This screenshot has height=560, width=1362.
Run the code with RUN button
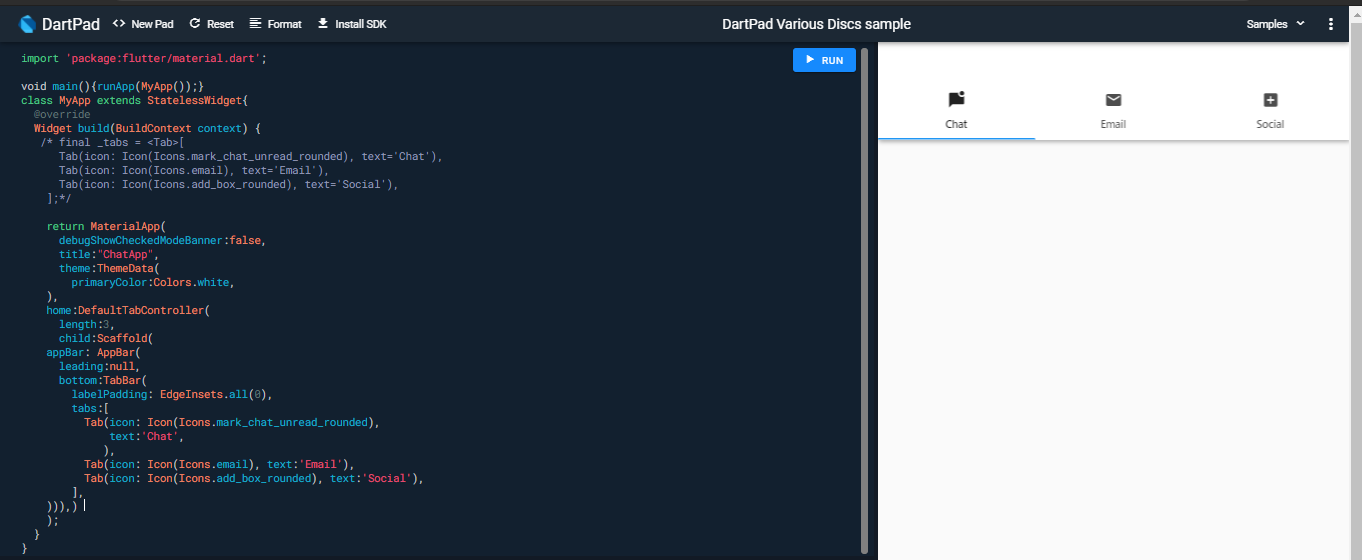[824, 60]
